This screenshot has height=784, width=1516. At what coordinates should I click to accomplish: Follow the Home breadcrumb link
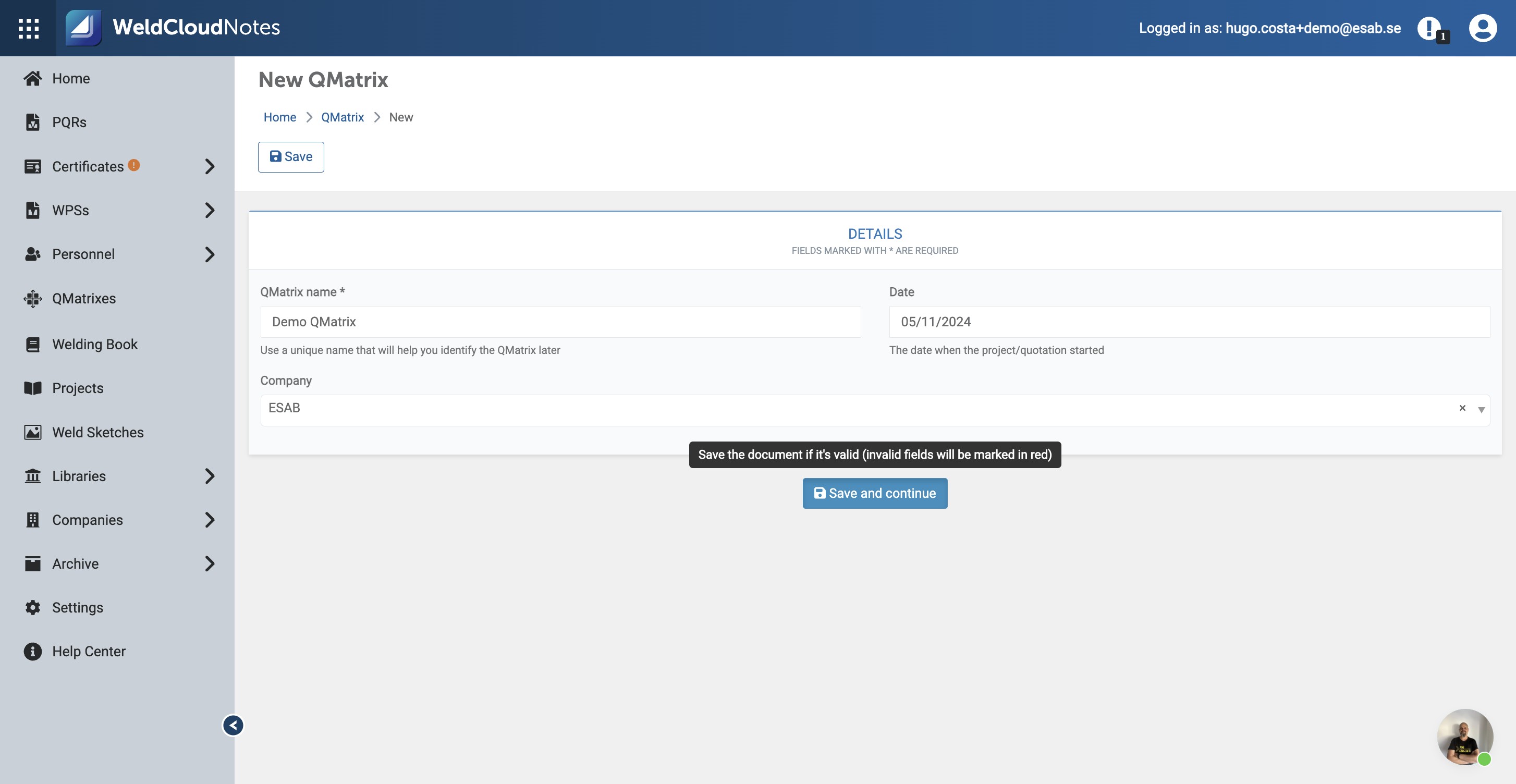(279, 117)
